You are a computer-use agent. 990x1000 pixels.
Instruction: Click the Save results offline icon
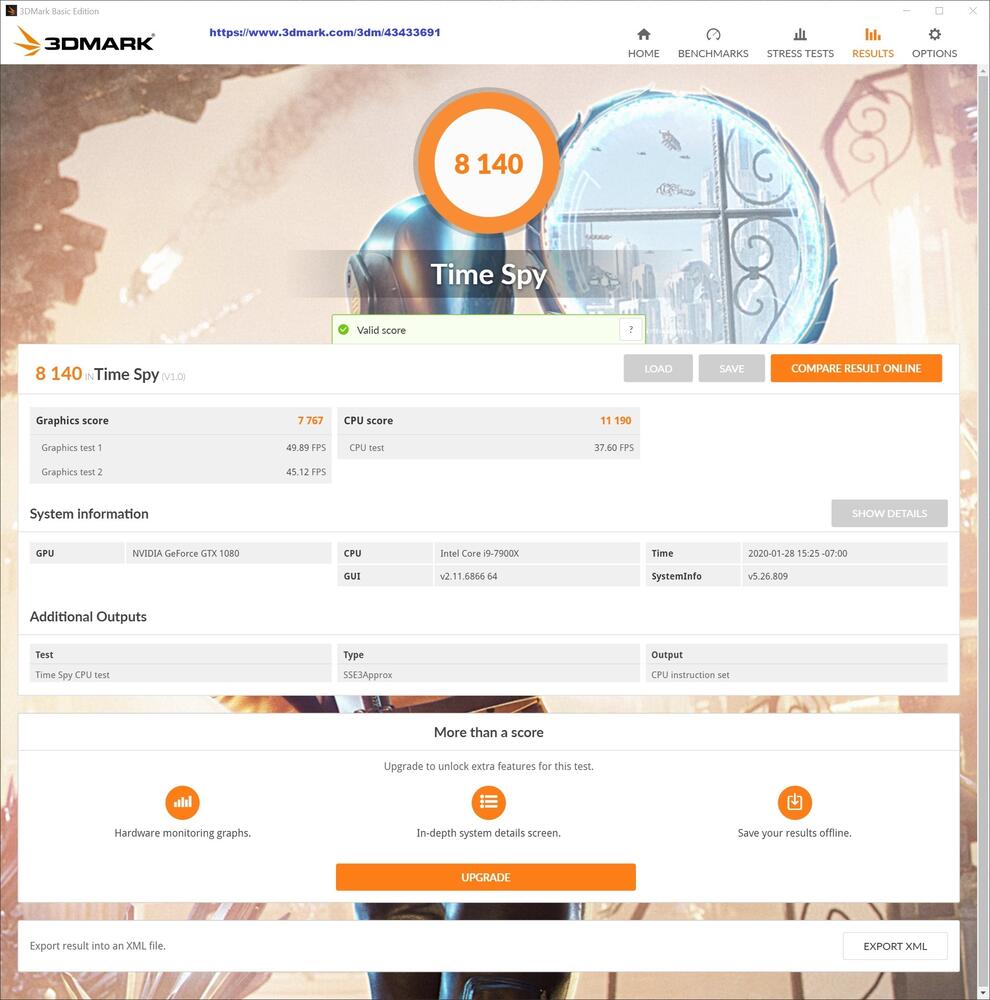(795, 802)
